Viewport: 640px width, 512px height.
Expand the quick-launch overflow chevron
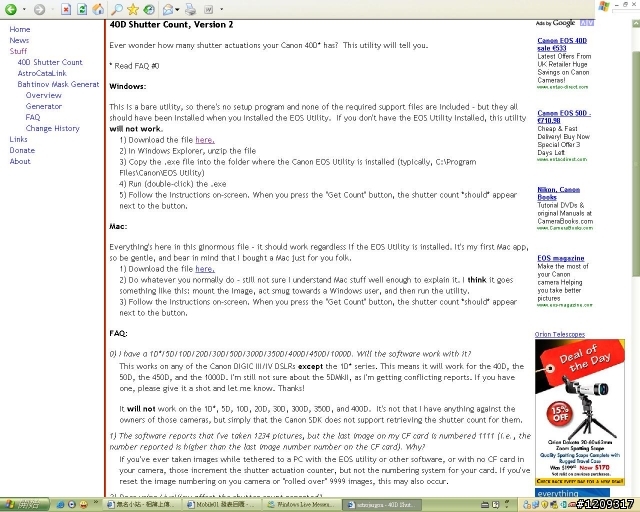tap(96, 502)
